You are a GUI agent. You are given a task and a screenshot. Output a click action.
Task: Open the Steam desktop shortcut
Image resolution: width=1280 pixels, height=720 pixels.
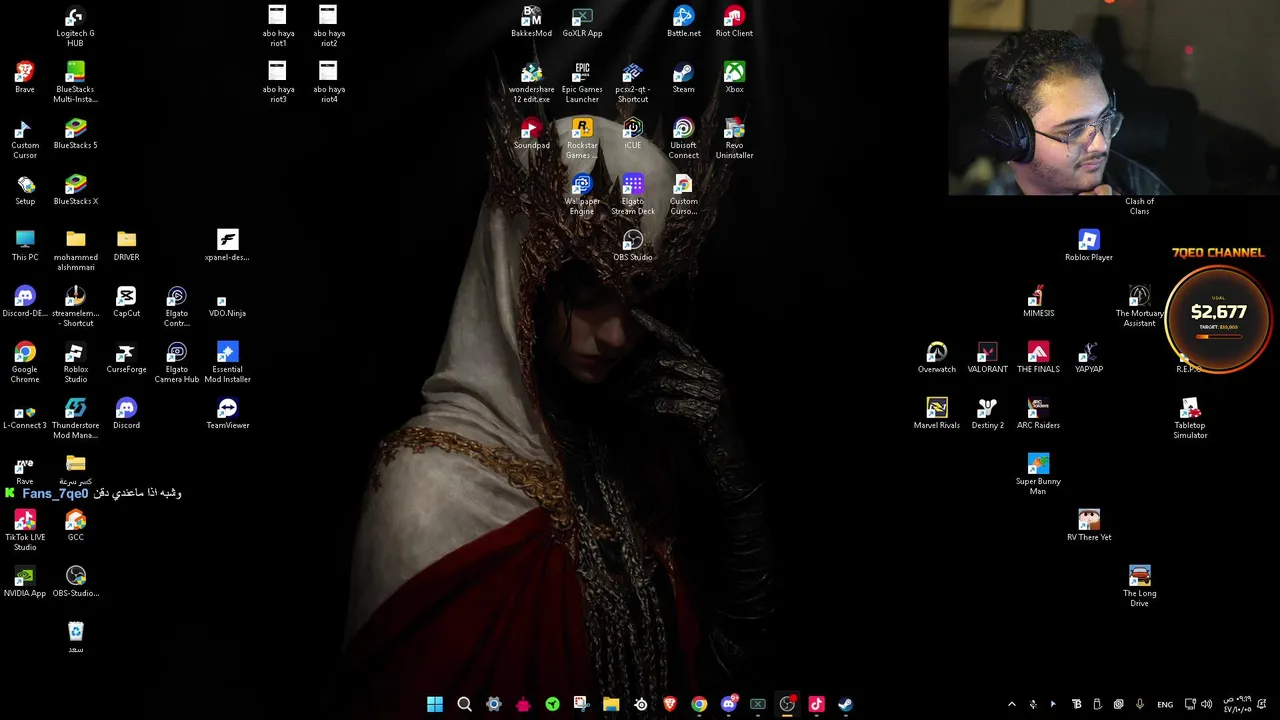(683, 78)
